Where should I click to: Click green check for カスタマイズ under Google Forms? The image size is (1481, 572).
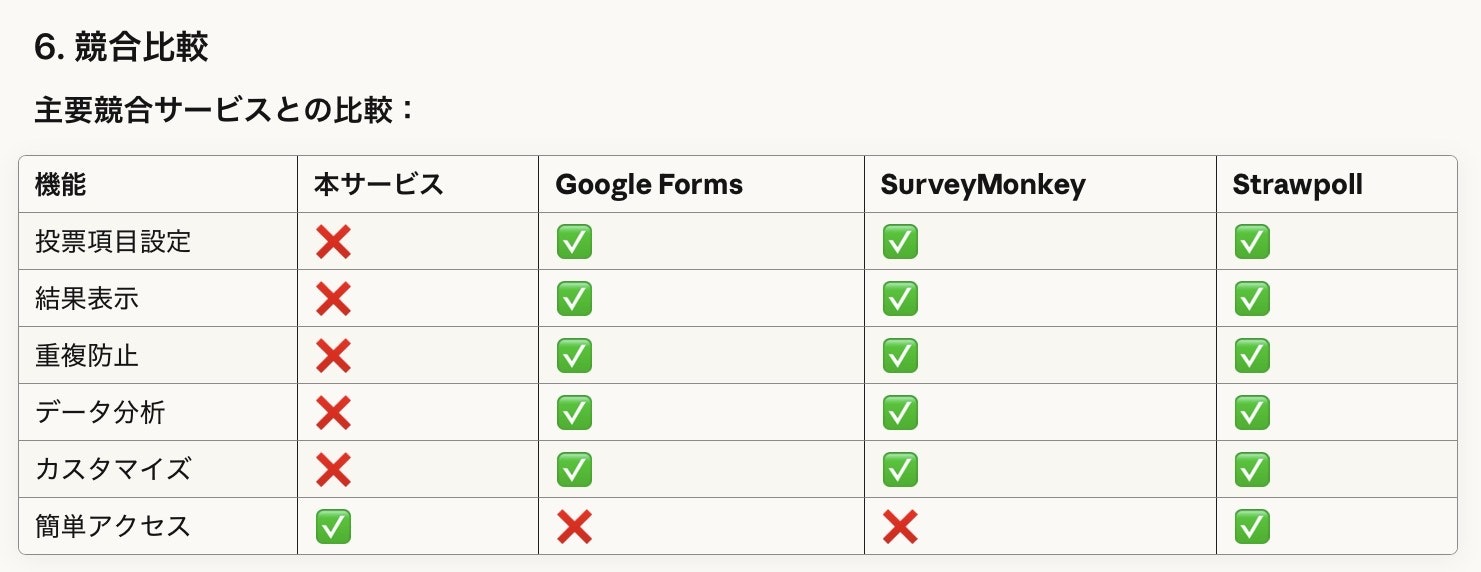pos(574,470)
